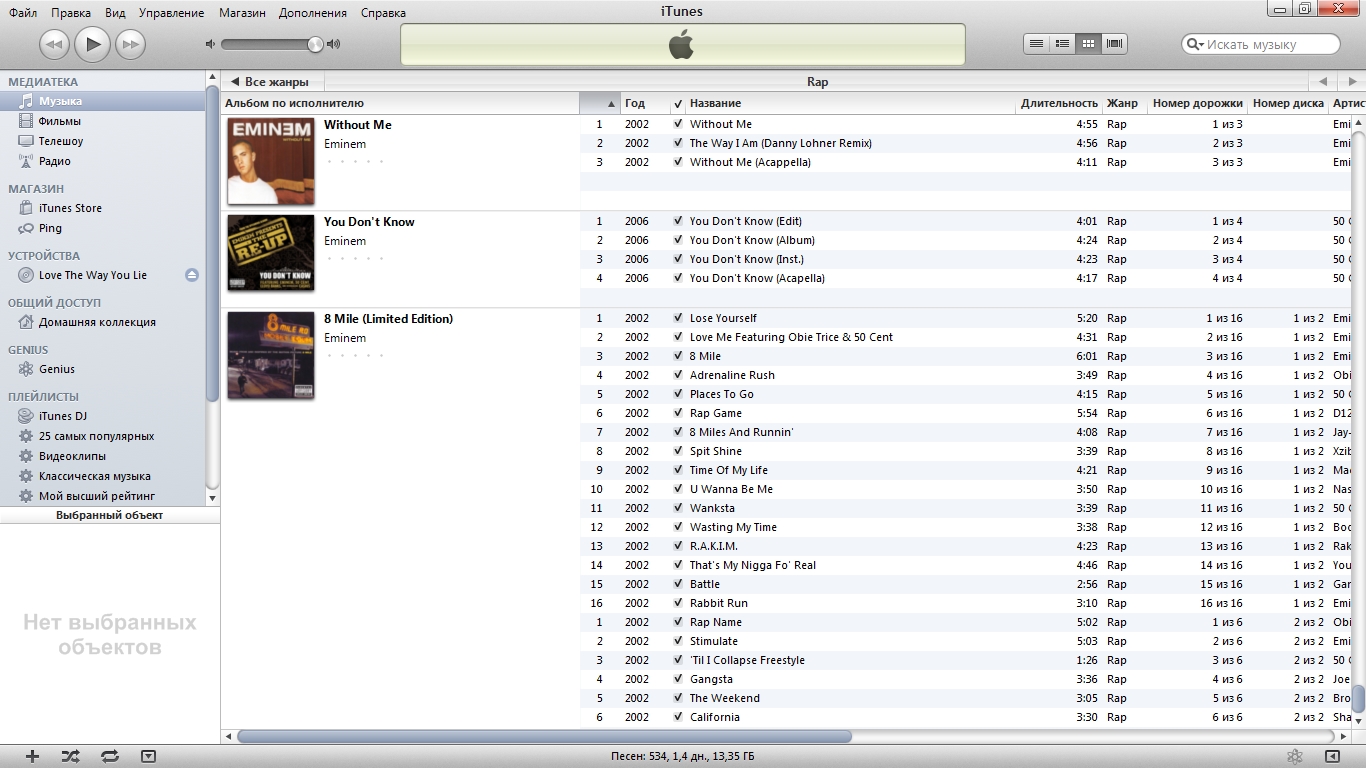Start playback with the Play button
Screen dimensions: 1366x768
tap(92, 43)
